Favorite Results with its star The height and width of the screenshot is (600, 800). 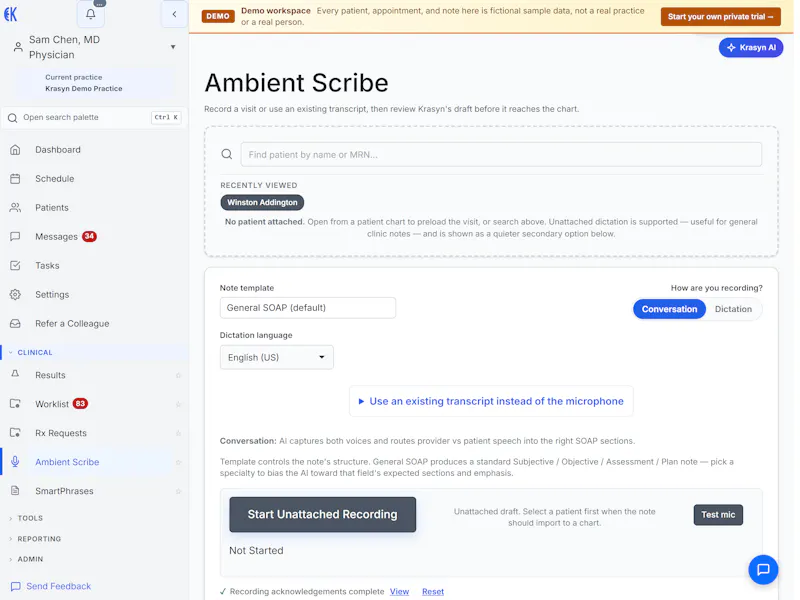[x=178, y=376]
